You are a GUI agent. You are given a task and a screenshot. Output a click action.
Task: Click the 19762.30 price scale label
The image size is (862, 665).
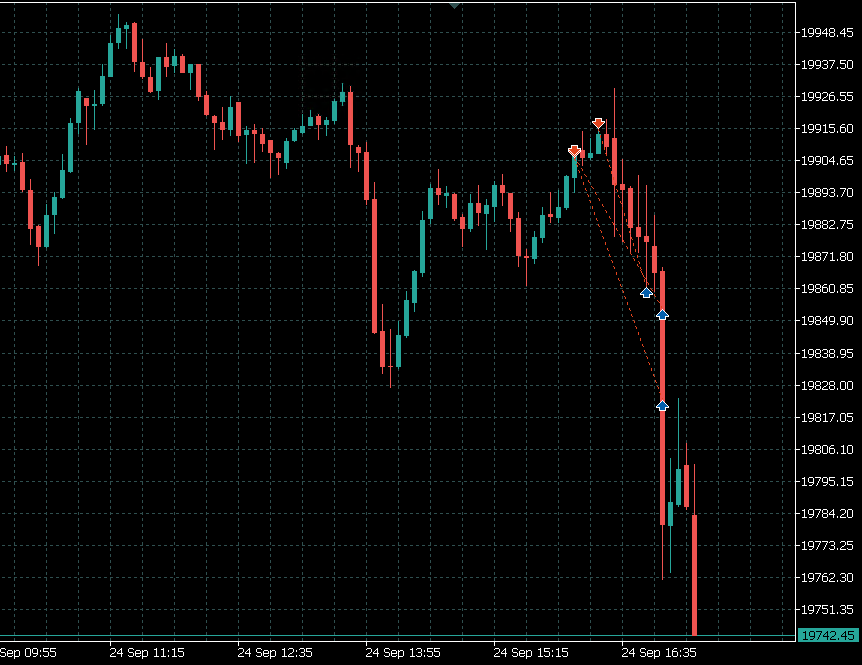827,577
